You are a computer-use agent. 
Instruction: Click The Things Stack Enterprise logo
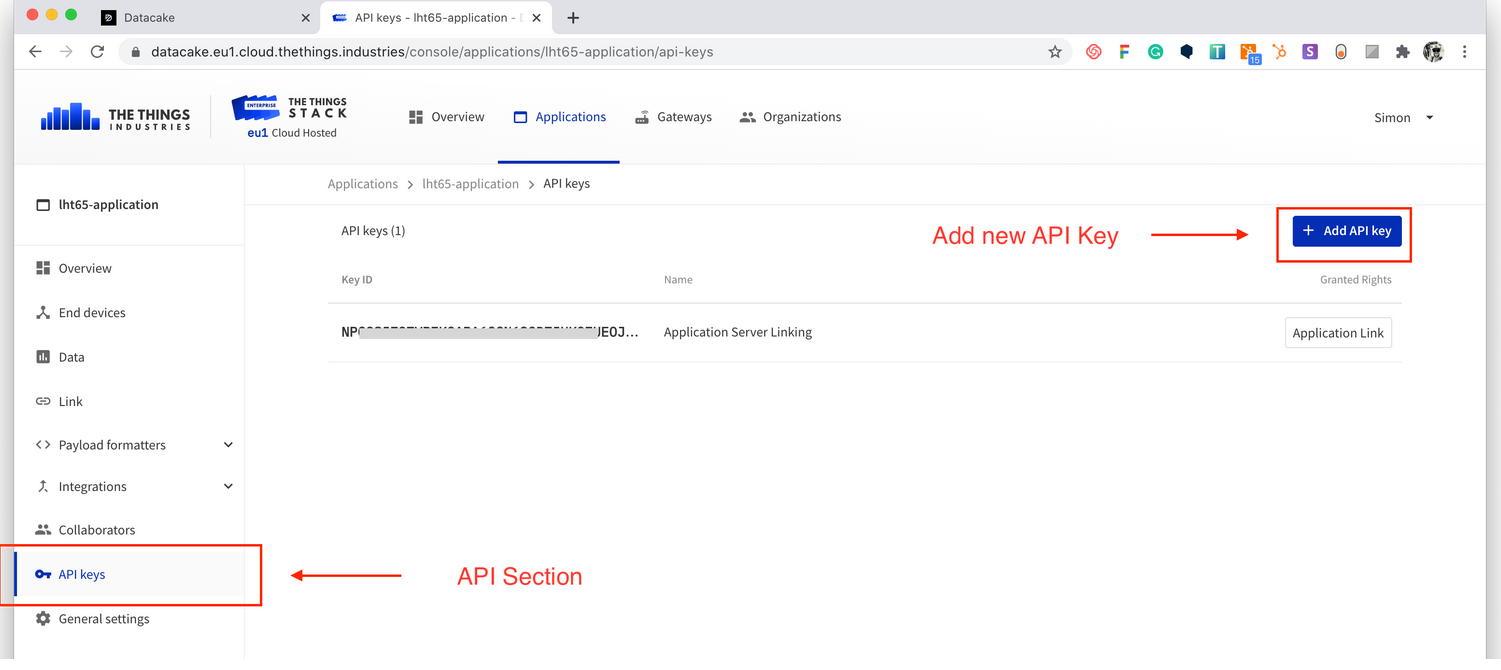click(x=290, y=117)
